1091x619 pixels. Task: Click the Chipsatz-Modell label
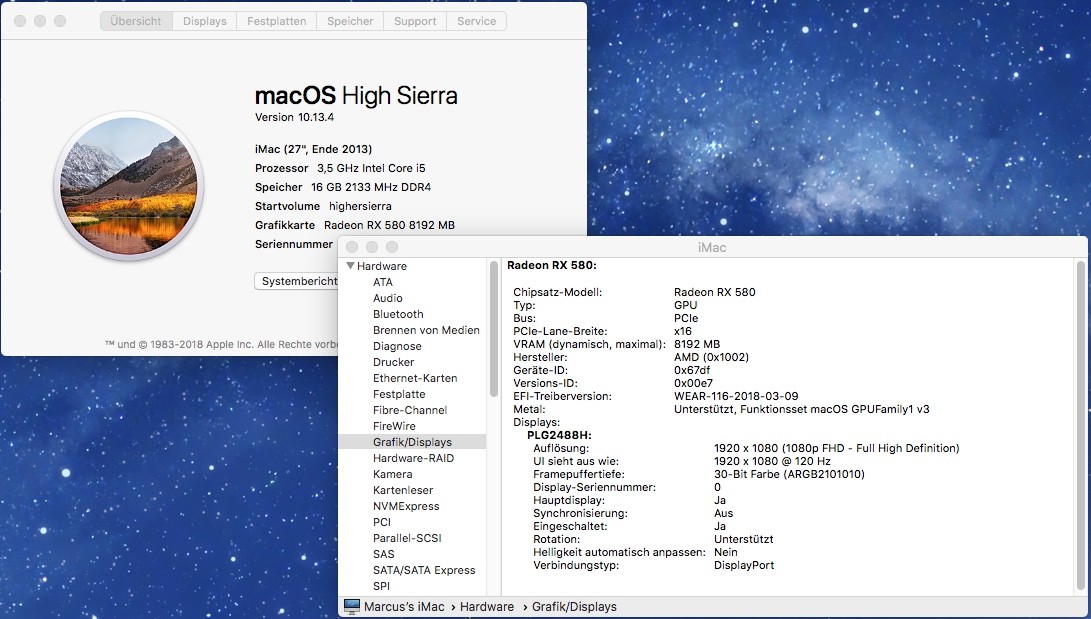(557, 292)
